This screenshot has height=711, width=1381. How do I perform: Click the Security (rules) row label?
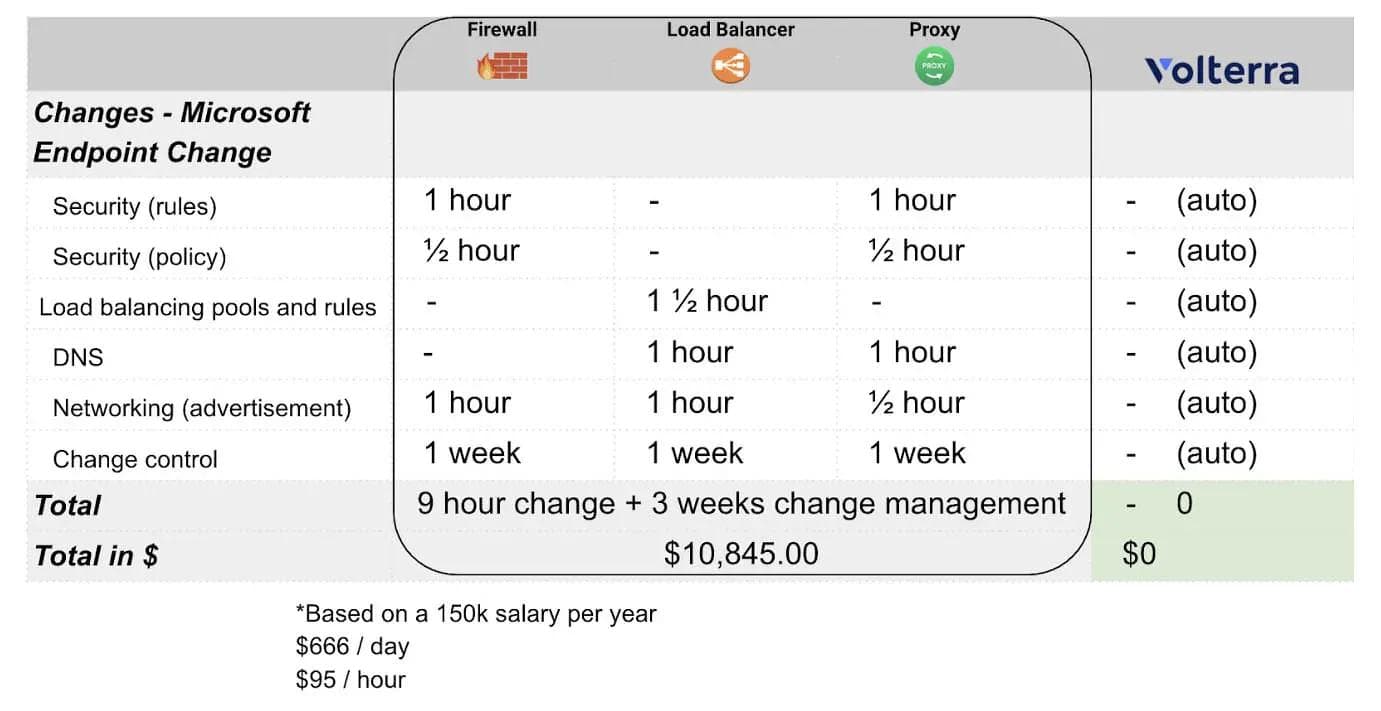coord(134,206)
